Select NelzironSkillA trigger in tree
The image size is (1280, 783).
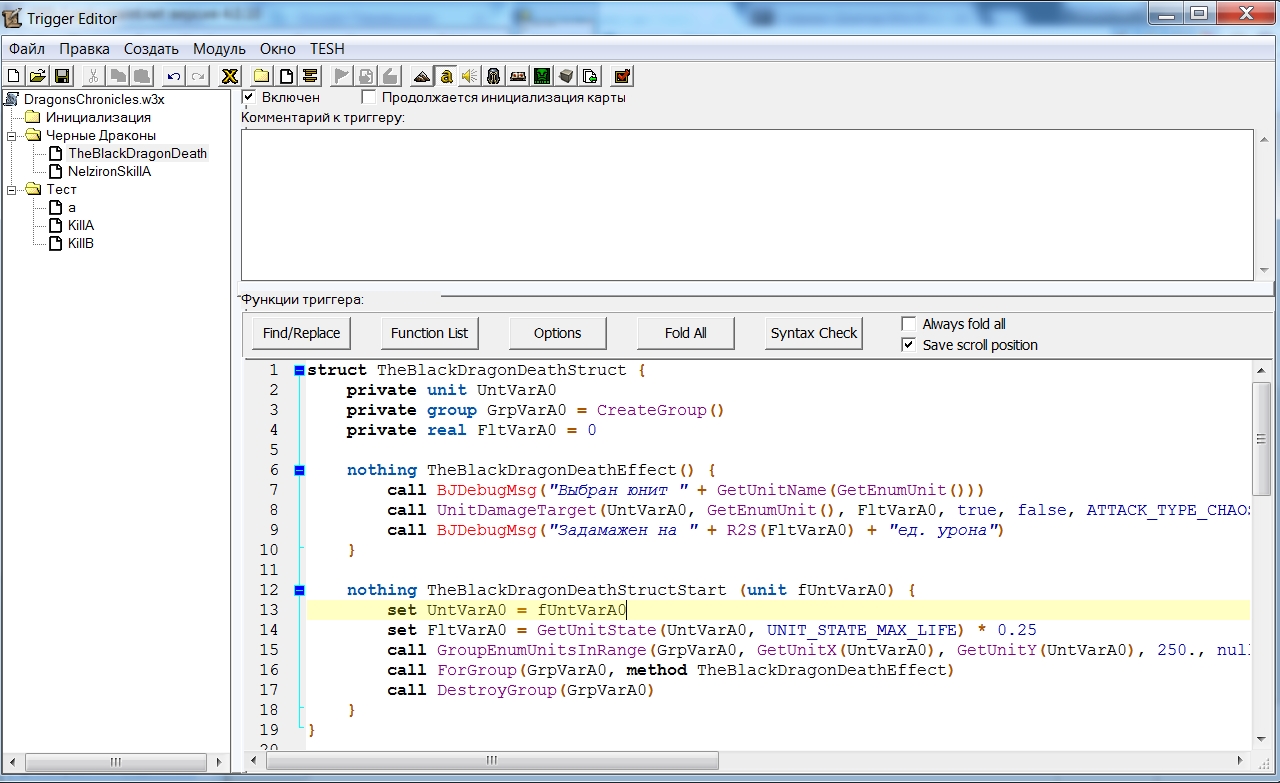click(x=109, y=171)
